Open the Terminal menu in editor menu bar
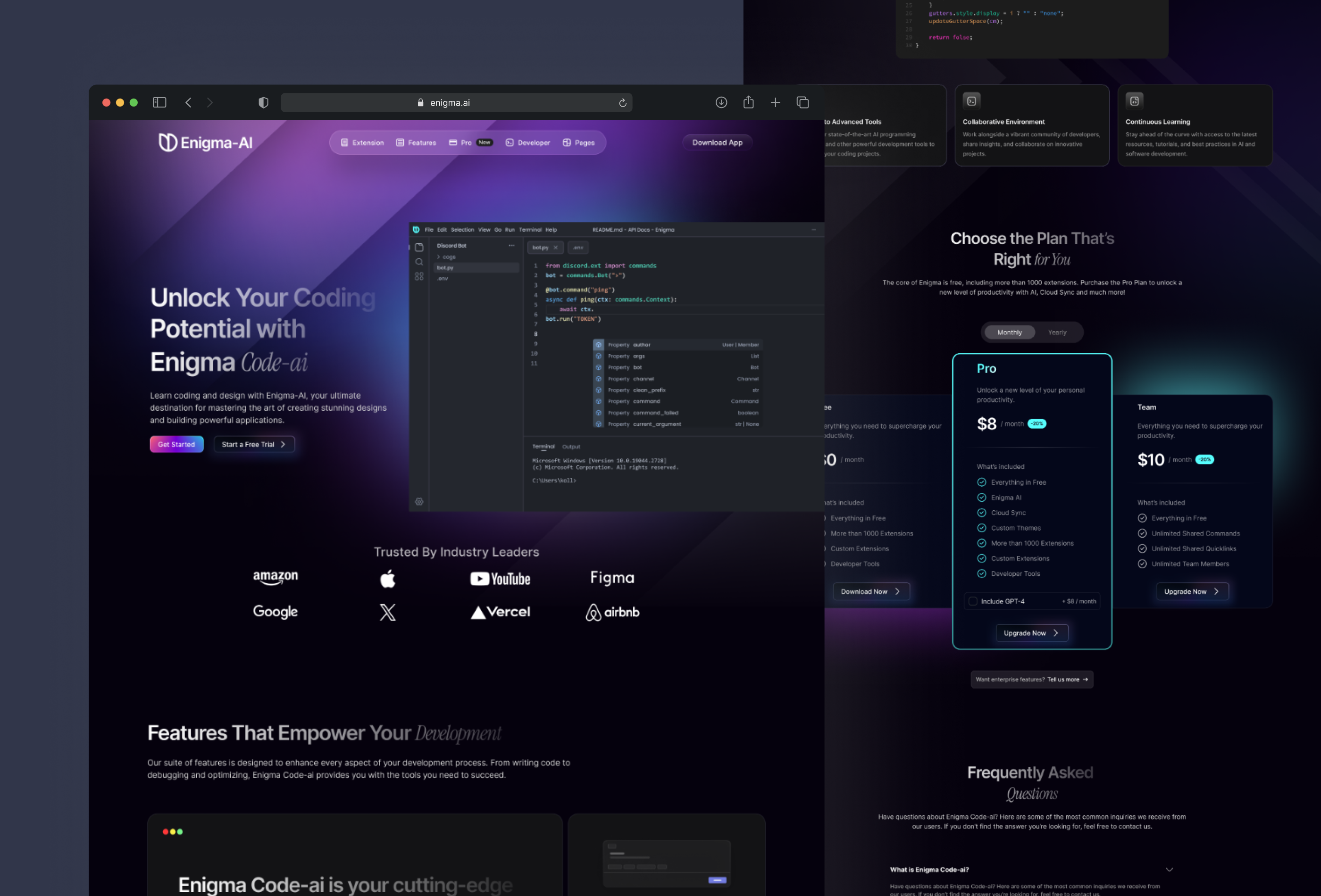 coord(530,230)
